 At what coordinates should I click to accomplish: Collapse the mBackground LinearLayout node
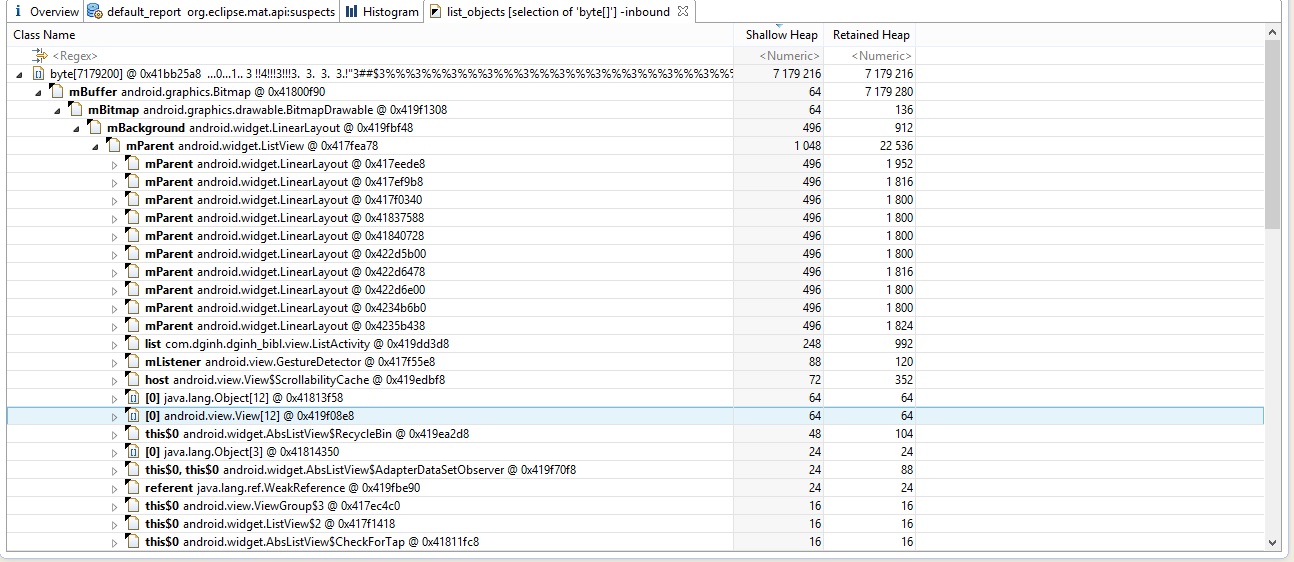click(x=77, y=128)
